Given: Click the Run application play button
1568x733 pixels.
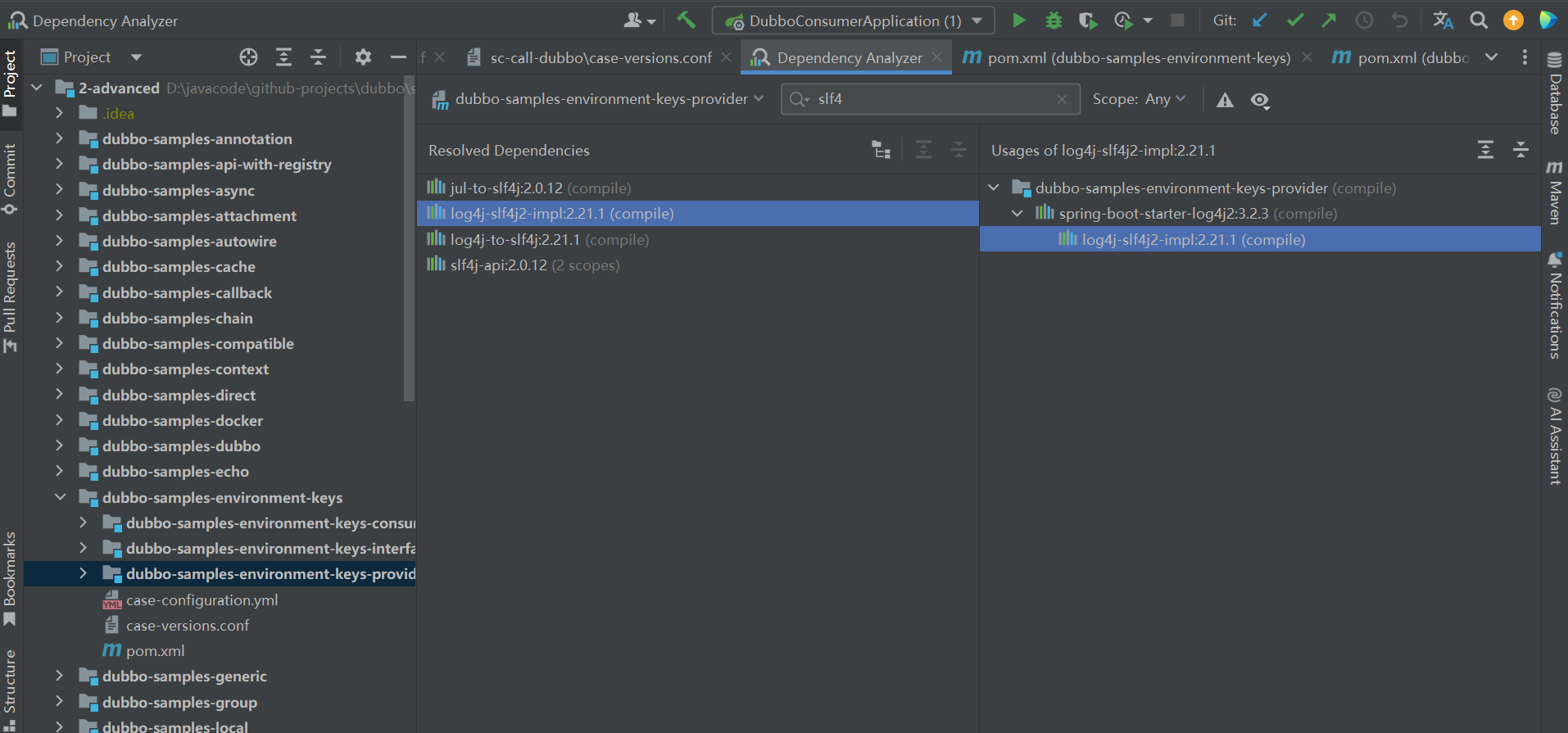Looking at the screenshot, I should 1018,20.
